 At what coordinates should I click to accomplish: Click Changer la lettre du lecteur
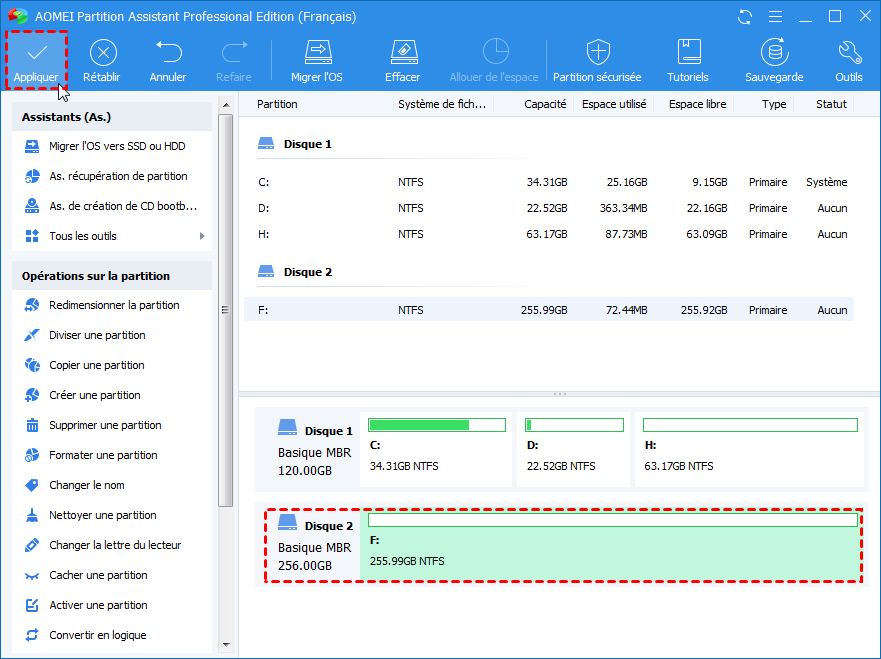(x=115, y=545)
